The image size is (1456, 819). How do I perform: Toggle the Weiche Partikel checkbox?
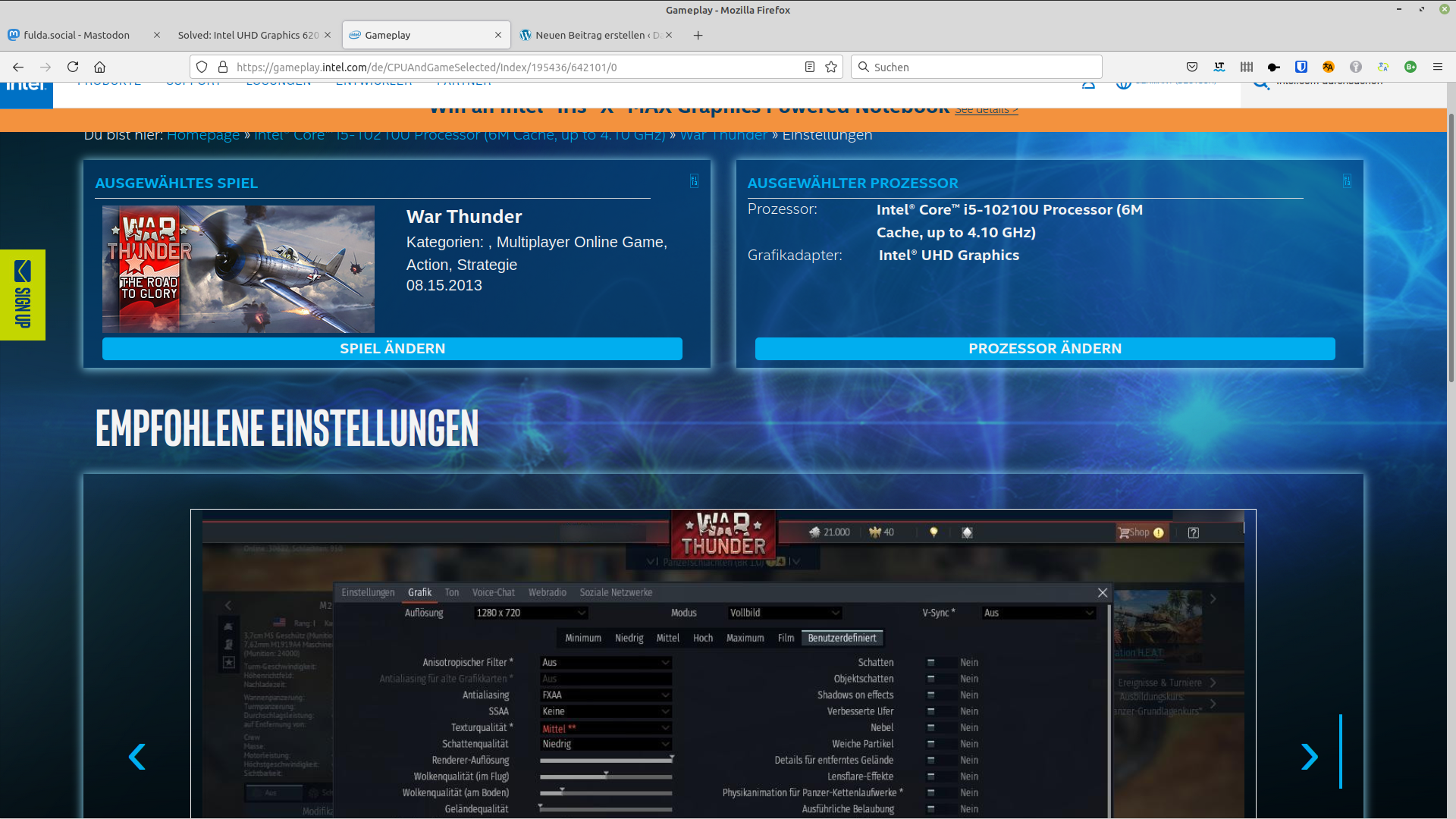coord(930,744)
